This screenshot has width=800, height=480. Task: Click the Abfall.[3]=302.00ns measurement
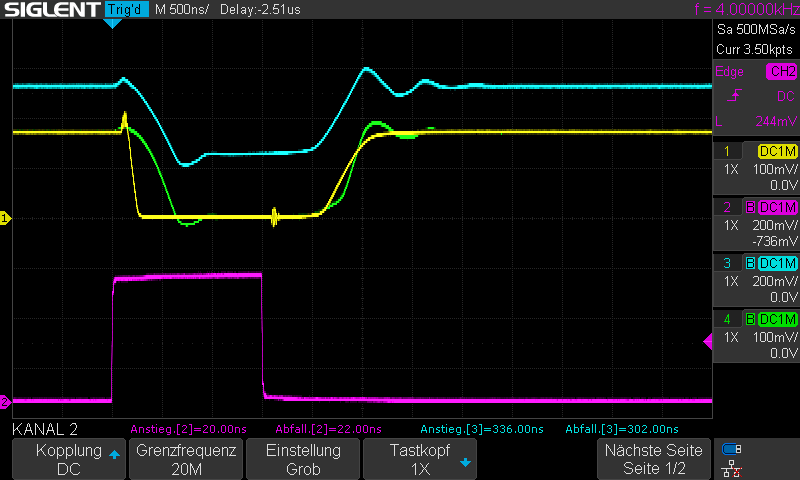[622, 429]
